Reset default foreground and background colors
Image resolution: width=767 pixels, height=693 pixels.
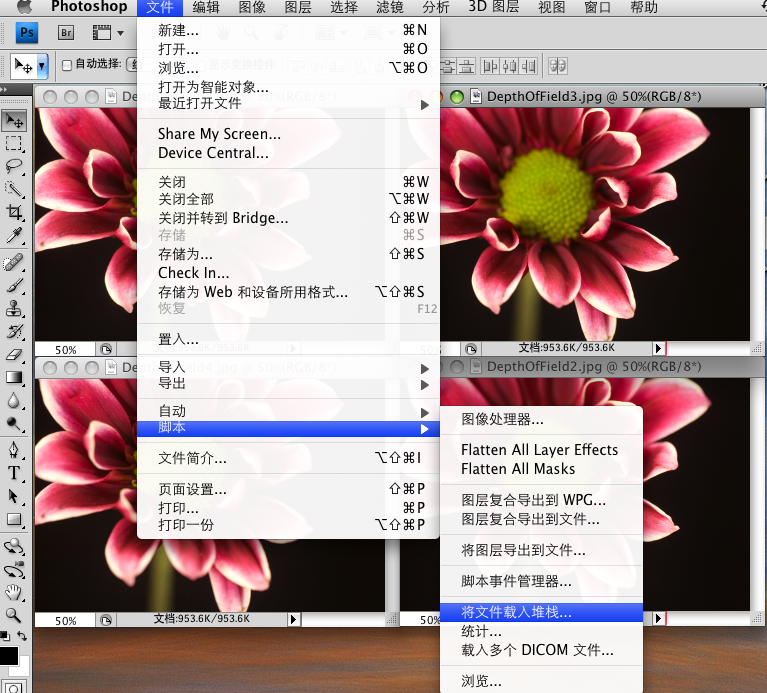(5, 636)
